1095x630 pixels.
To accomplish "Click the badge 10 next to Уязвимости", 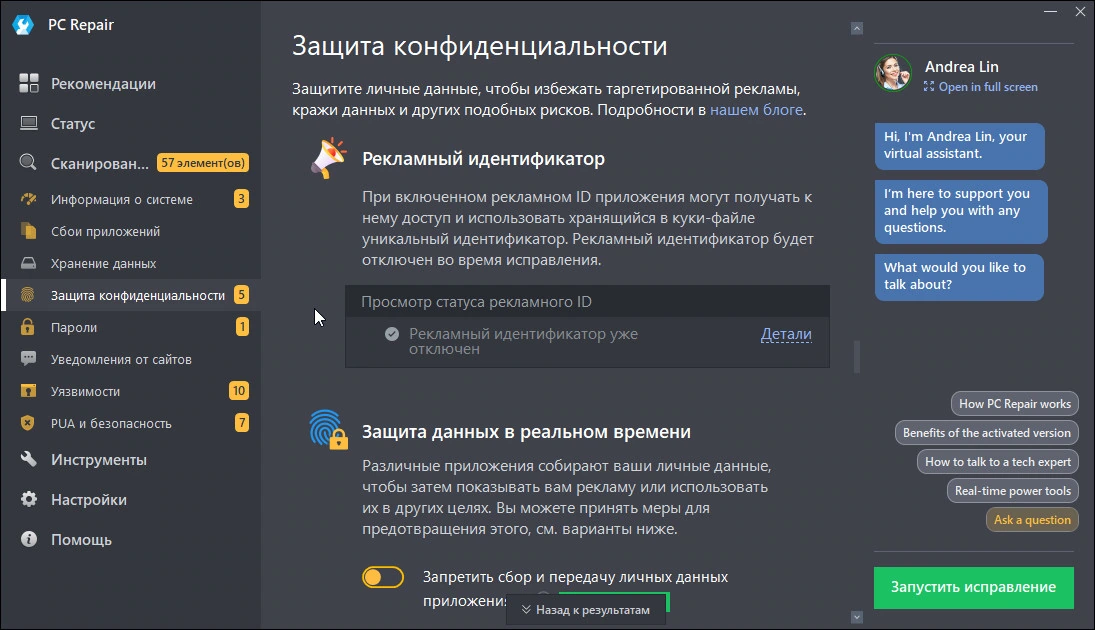I will point(239,390).
